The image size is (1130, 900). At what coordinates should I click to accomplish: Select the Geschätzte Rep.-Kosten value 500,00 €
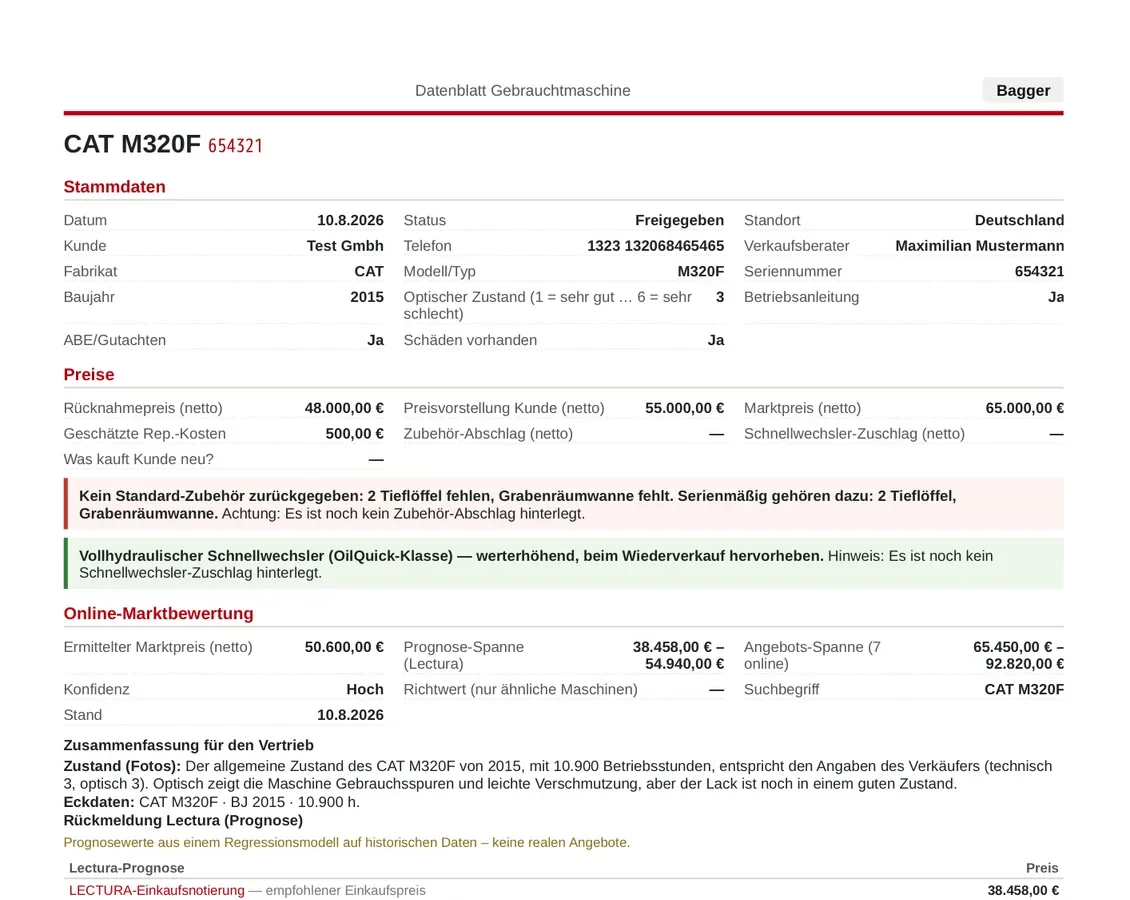click(355, 434)
